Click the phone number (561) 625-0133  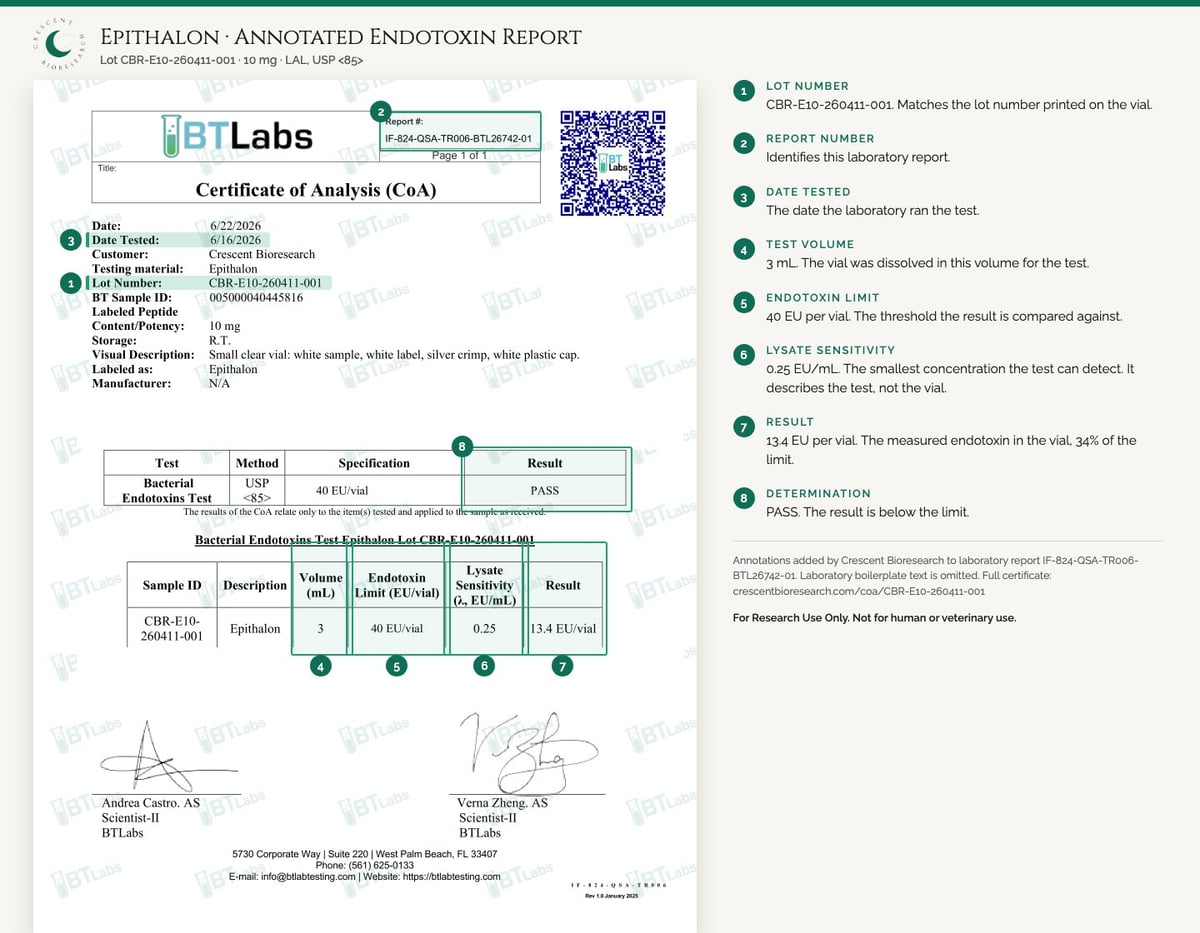pos(381,865)
